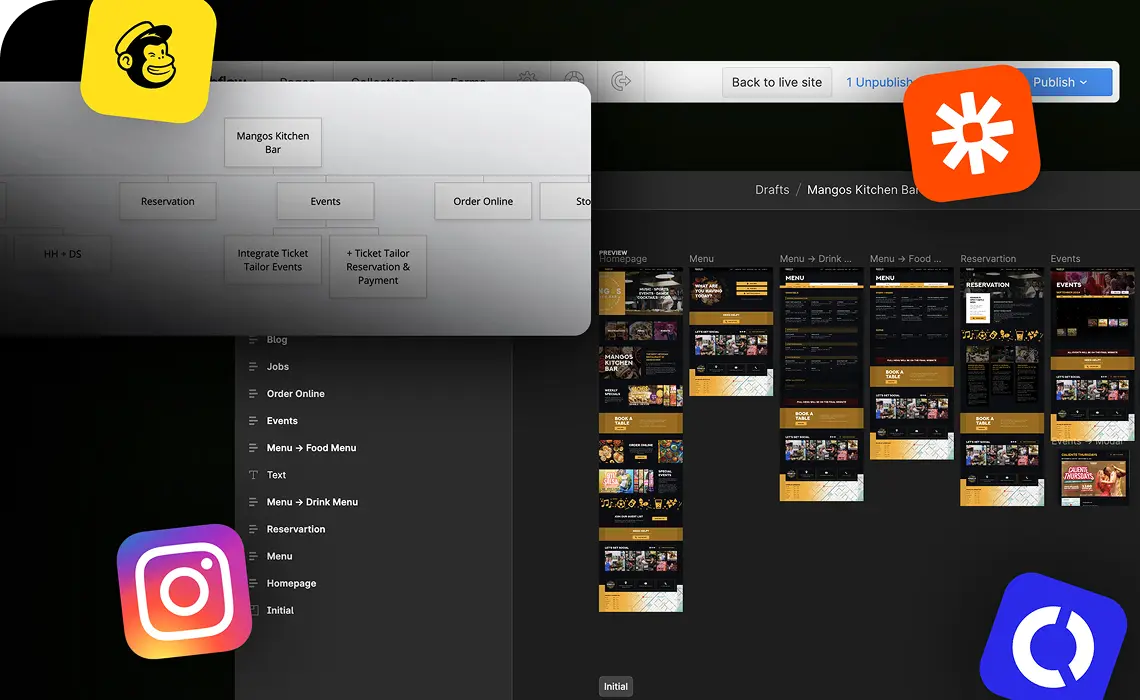Click the Integrate Ticket Tailor Events node

[x=273, y=260]
